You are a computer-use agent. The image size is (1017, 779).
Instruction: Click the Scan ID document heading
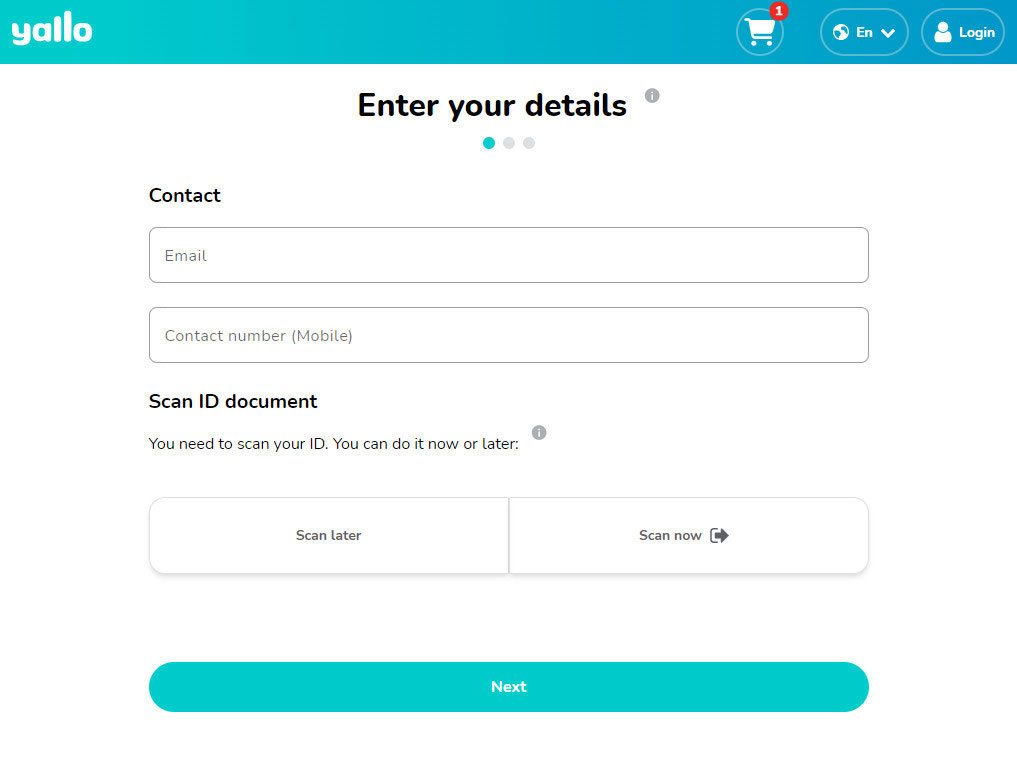[x=233, y=401]
